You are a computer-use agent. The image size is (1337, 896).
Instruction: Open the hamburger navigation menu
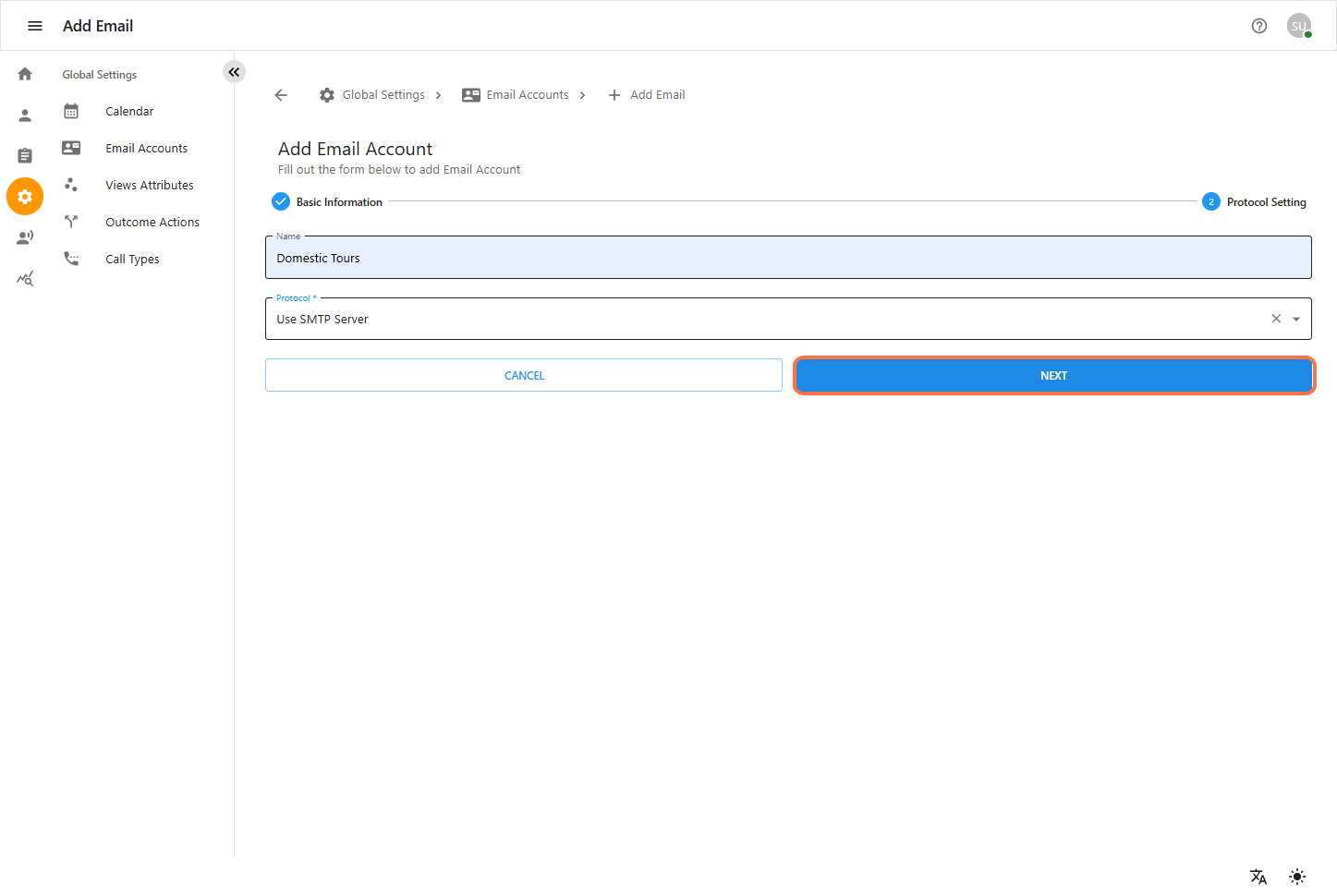click(x=34, y=26)
